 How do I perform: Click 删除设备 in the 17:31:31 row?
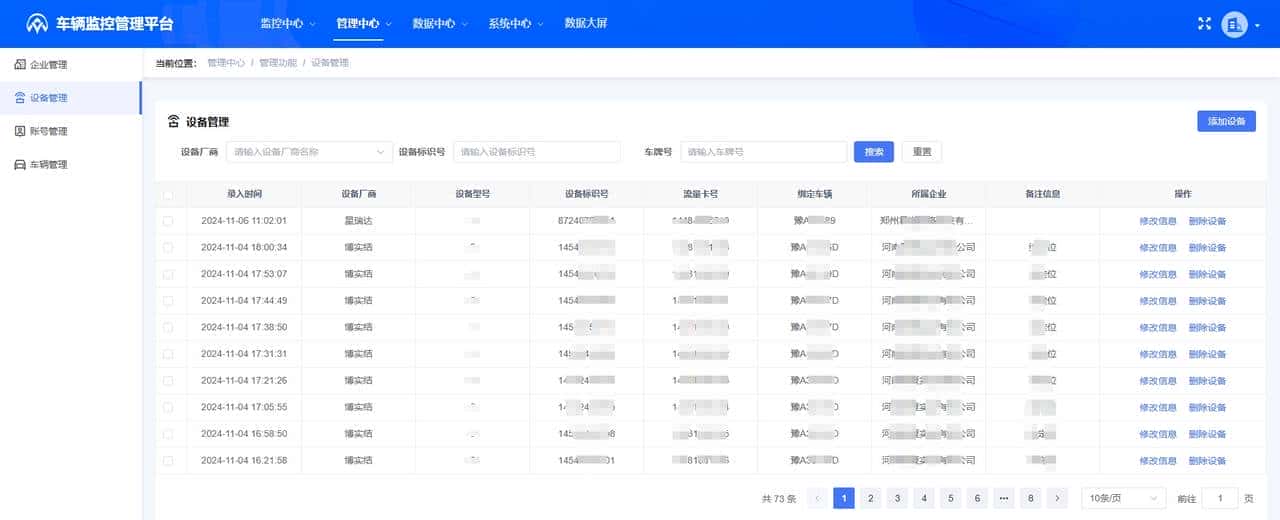coord(1207,354)
